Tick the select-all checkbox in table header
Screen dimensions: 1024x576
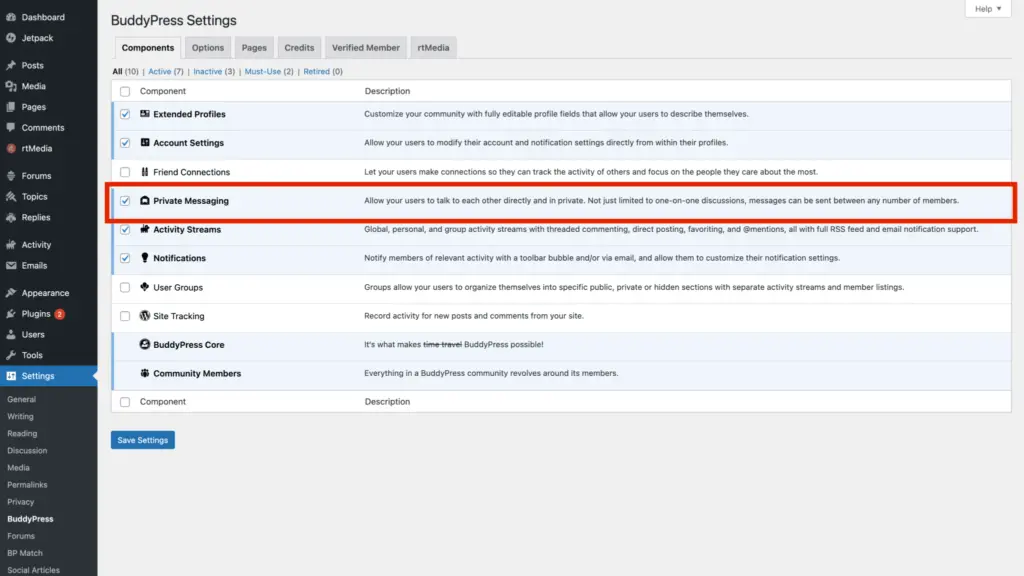[125, 92]
